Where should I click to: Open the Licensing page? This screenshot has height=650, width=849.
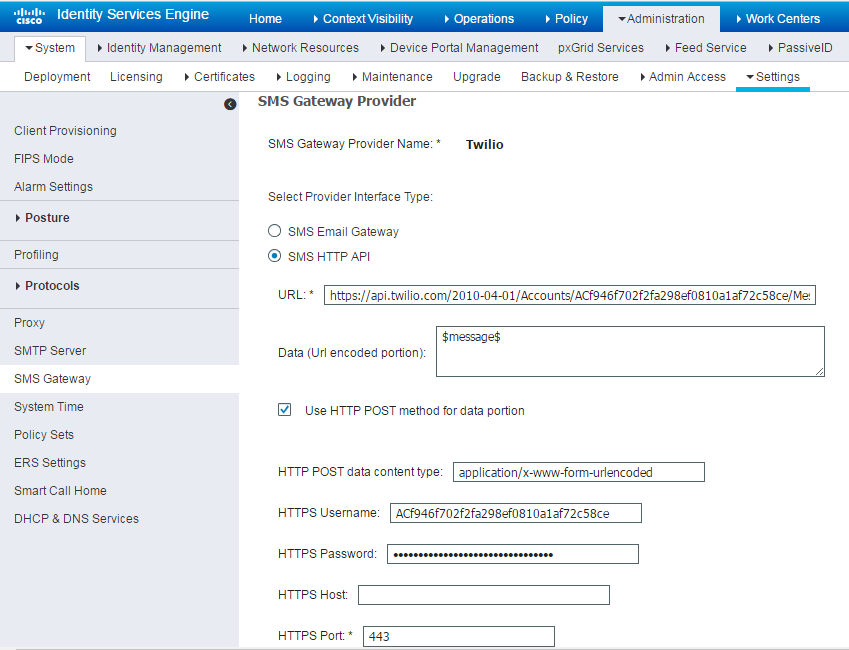pyautogui.click(x=136, y=76)
